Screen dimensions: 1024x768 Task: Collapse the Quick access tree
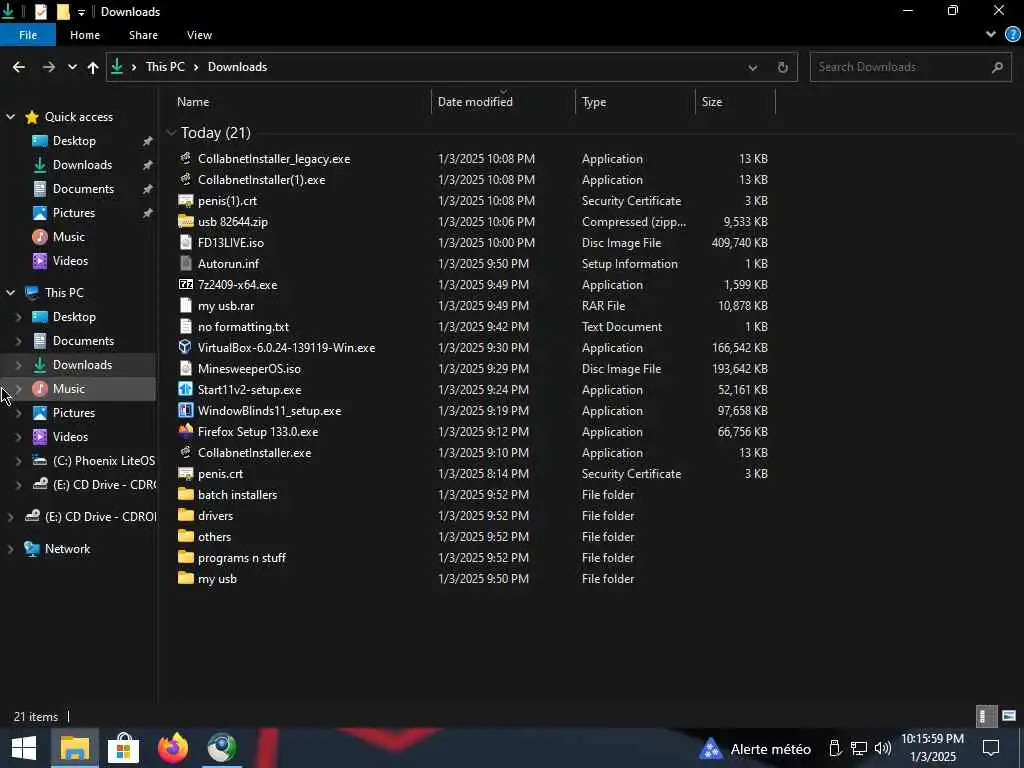tap(10, 117)
